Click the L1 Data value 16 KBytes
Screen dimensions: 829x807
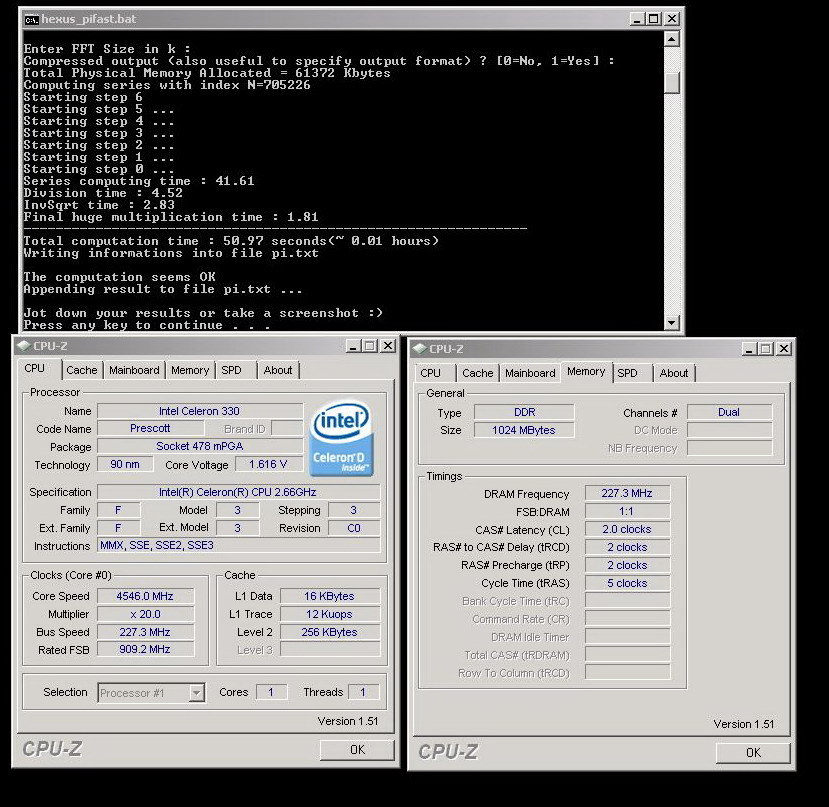click(x=329, y=596)
